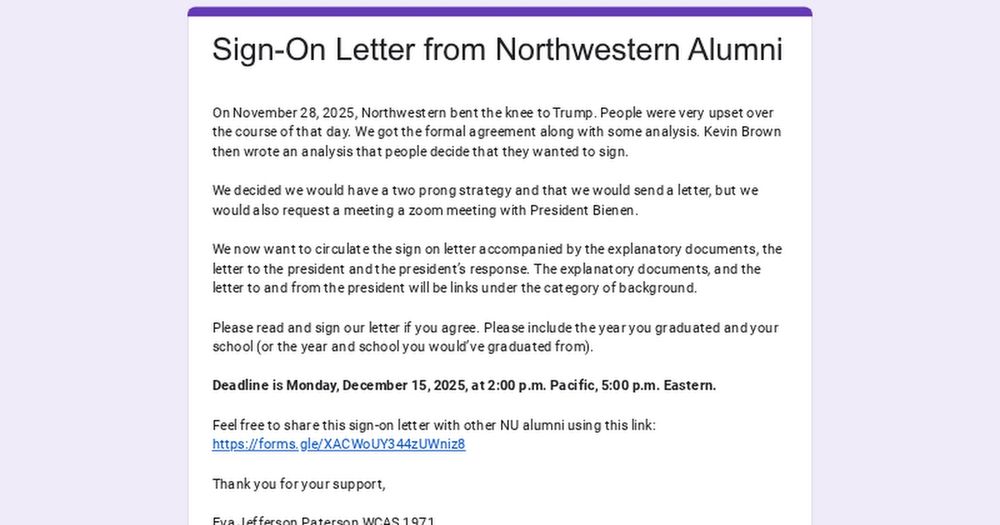Viewport: 1000px width, 525px height.
Task: Click the "school you would've graduated from" line
Action: 403,347
